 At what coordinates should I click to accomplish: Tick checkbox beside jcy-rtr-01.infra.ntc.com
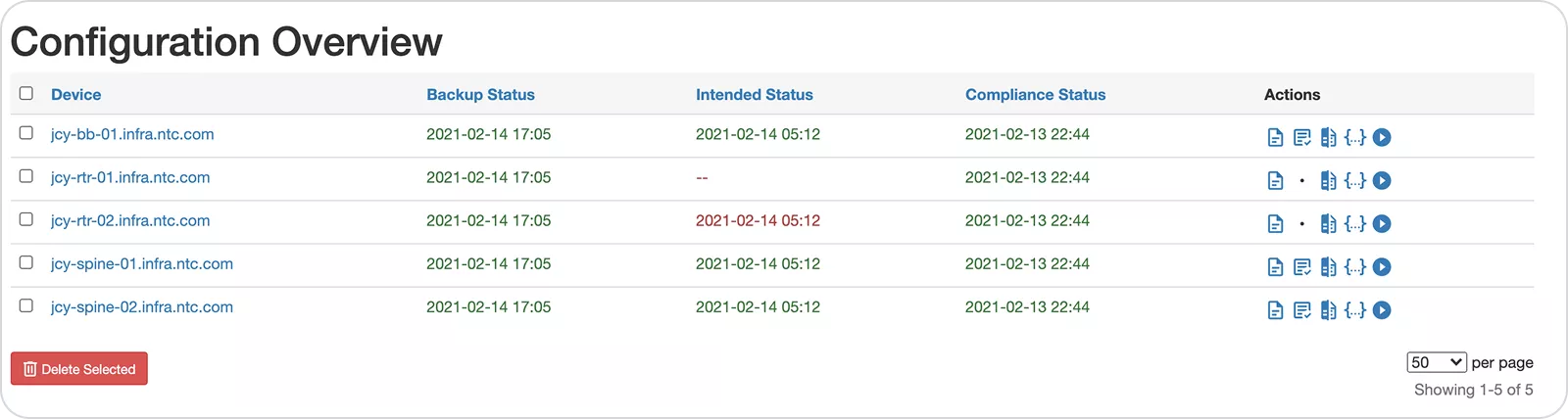point(26,176)
